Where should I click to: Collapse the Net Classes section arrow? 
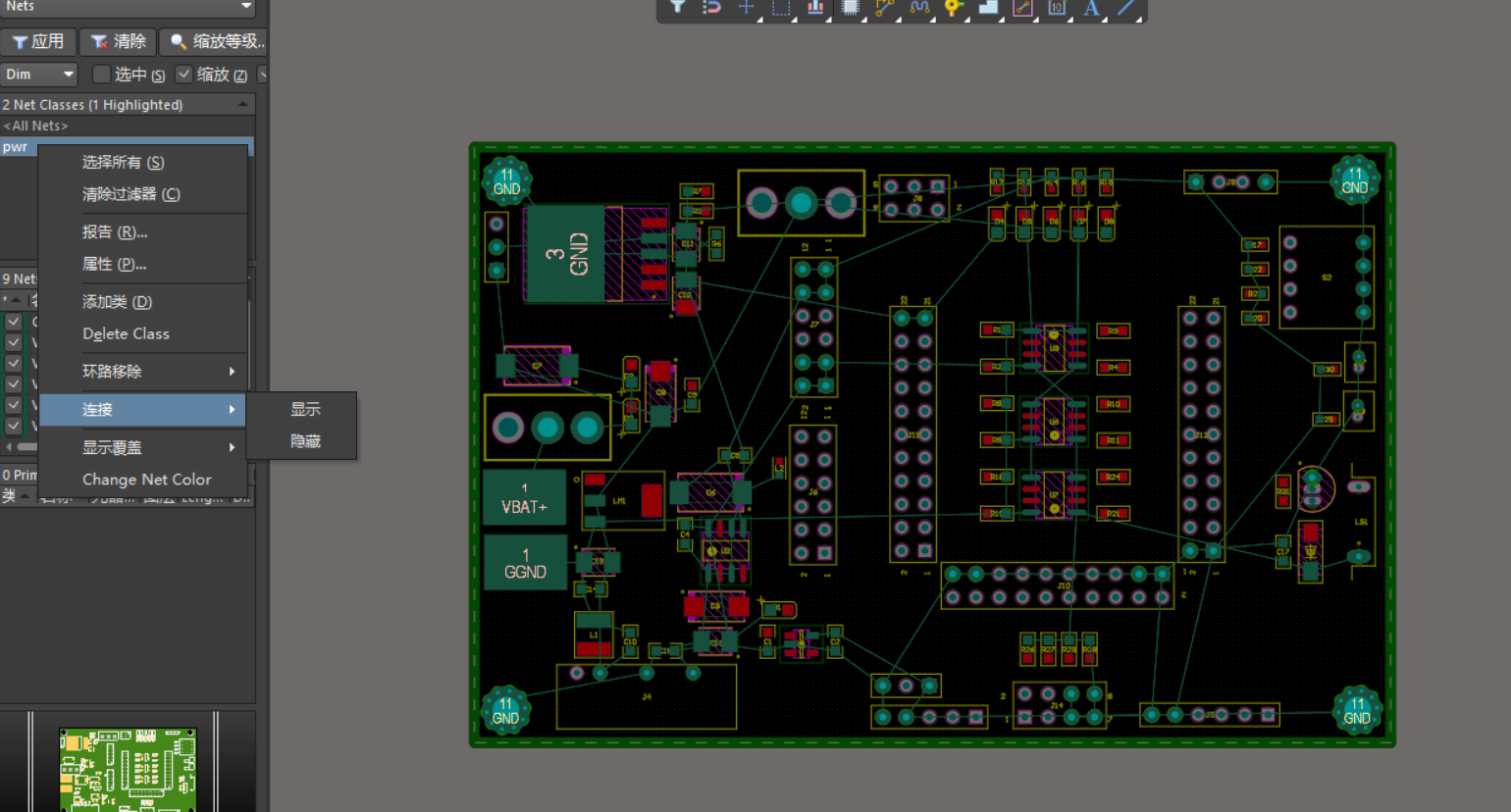(242, 104)
